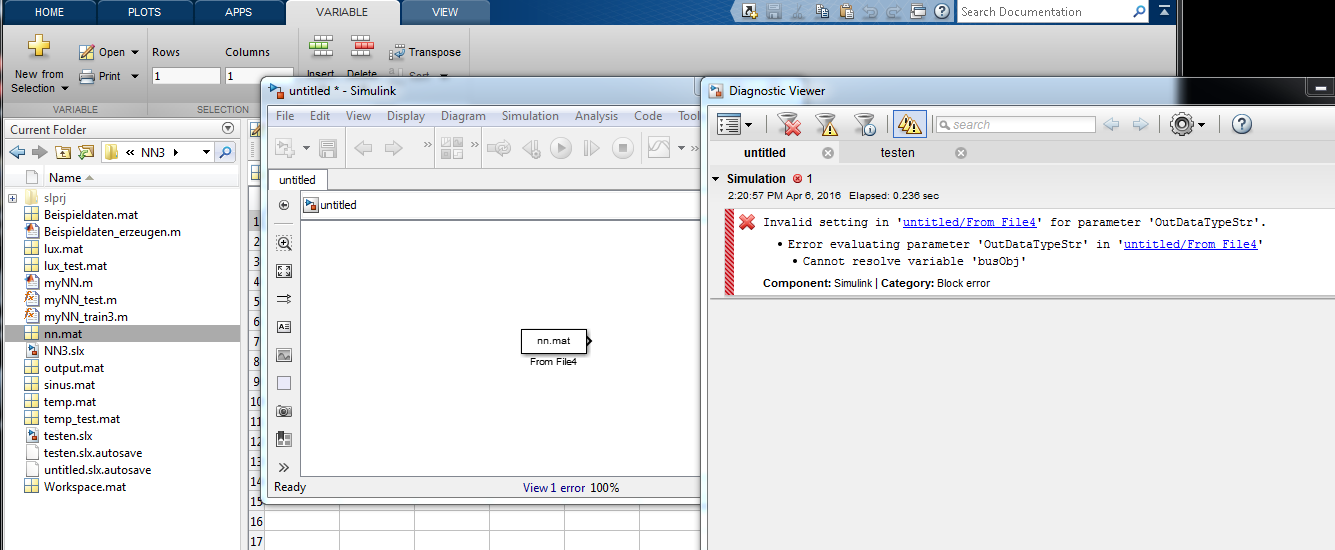Click the Image annotation tool in Simulink palette
Image resolution: width=1335 pixels, height=550 pixels.
tap(284, 355)
